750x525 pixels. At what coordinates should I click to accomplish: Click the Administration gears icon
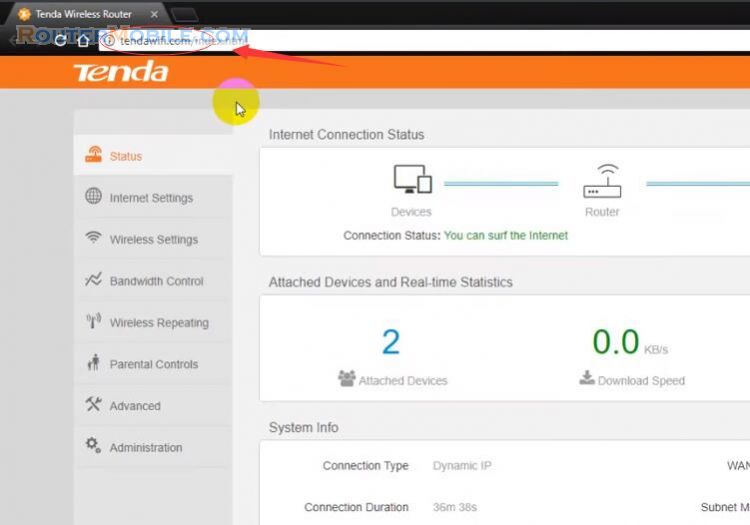pyautogui.click(x=93, y=445)
